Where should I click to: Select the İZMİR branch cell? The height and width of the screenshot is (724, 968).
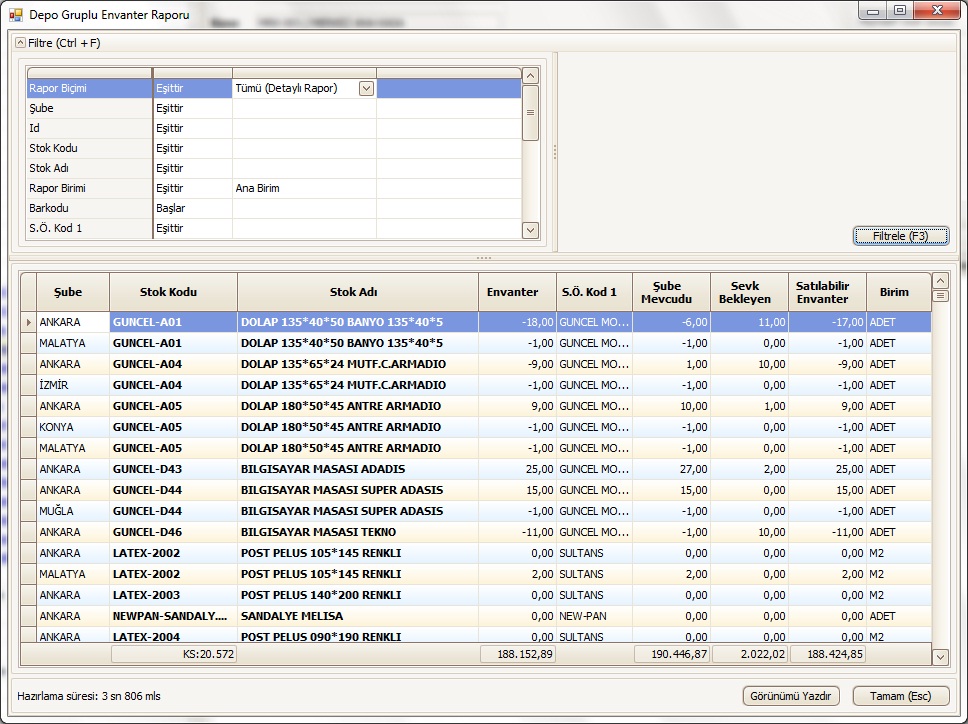[x=73, y=385]
